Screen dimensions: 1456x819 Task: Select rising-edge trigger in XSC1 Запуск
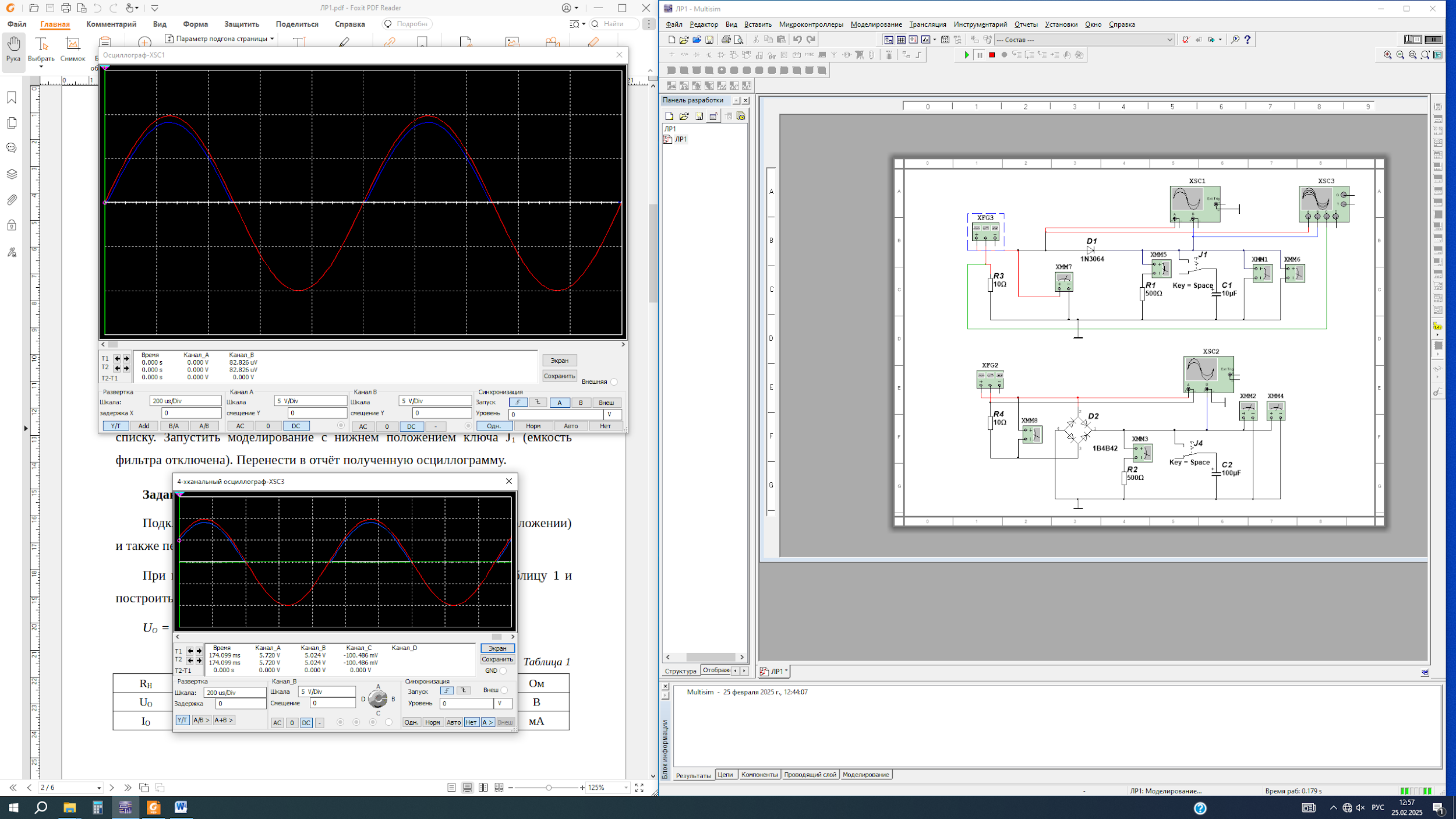click(518, 403)
